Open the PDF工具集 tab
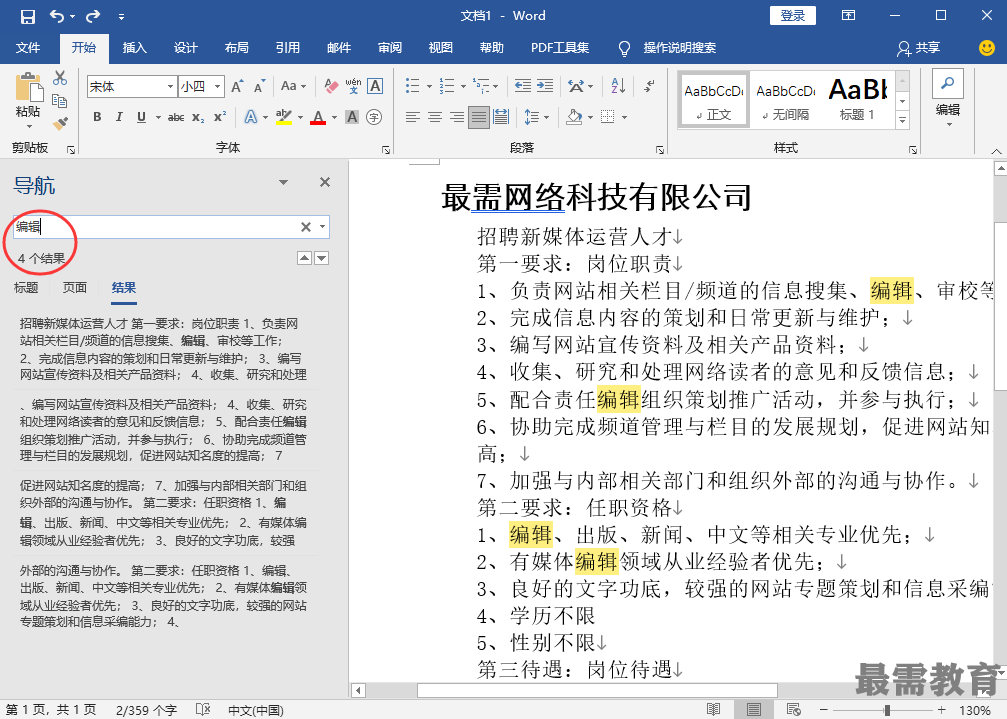 click(560, 48)
